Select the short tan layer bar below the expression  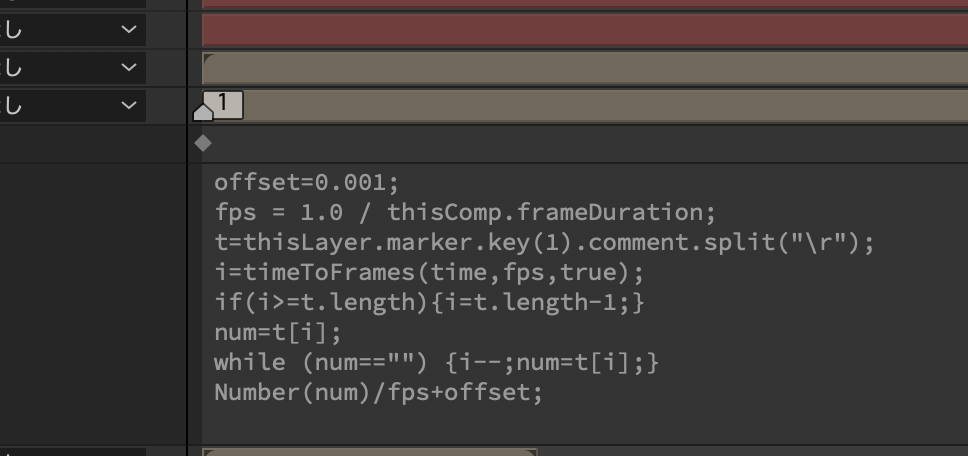point(370,452)
